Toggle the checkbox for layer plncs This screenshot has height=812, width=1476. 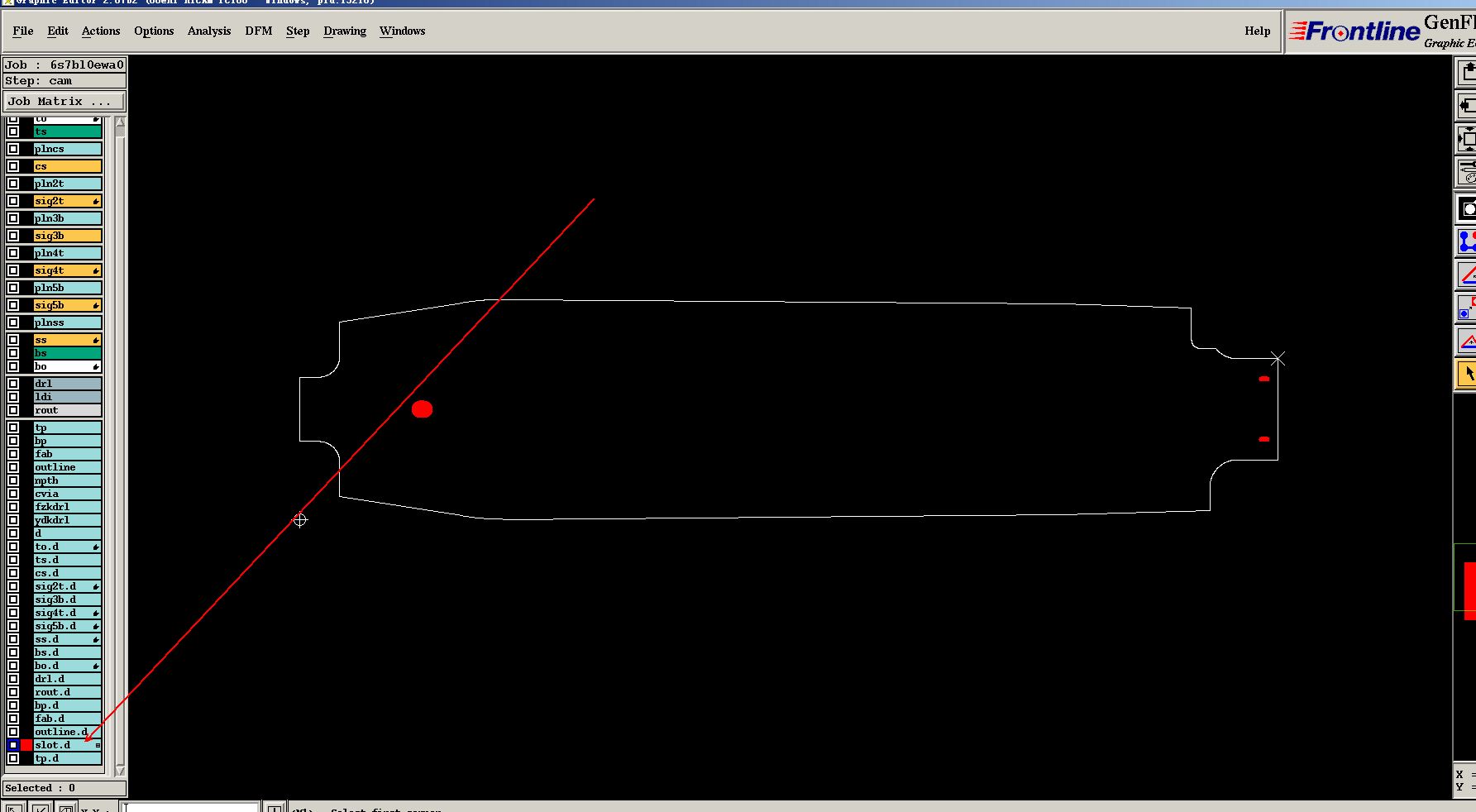tap(13, 149)
